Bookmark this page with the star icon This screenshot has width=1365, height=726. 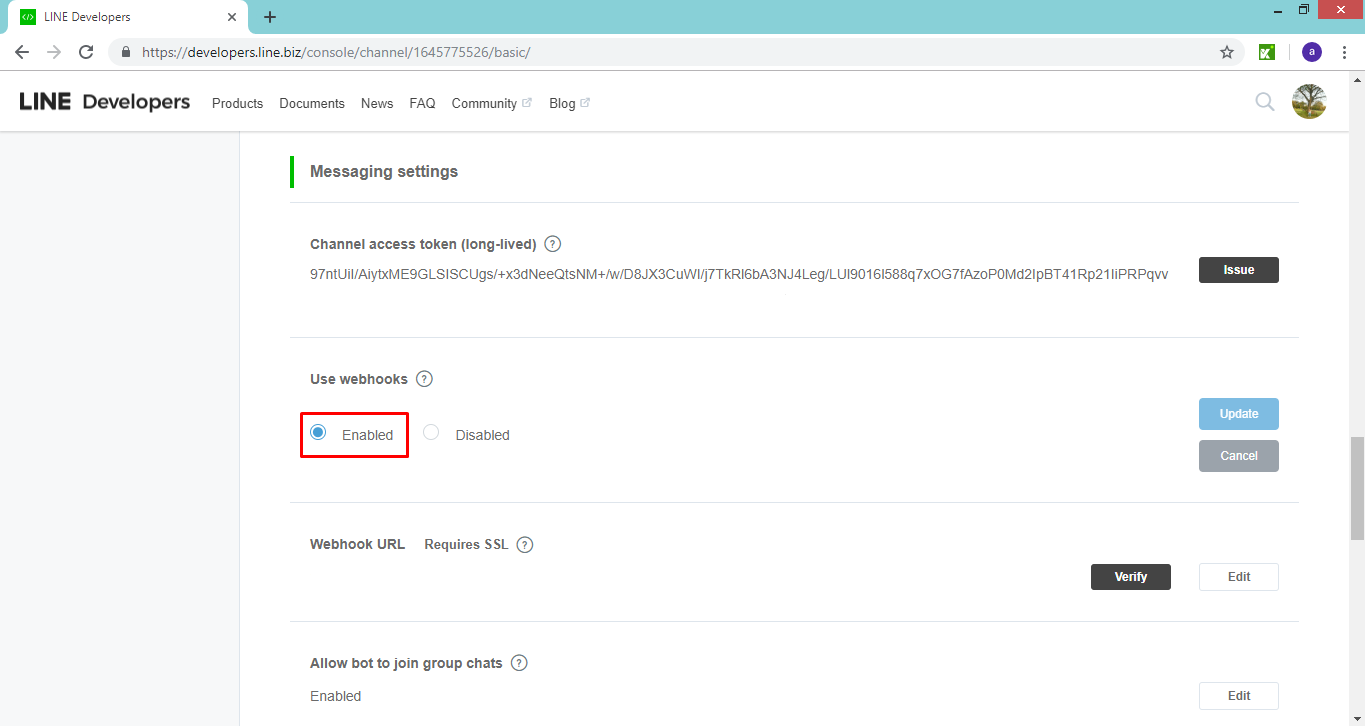pos(1227,52)
